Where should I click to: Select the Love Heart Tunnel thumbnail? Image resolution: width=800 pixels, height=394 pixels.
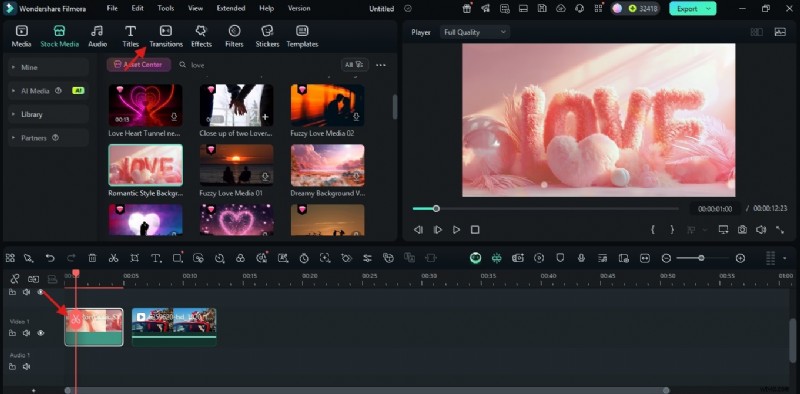145,105
